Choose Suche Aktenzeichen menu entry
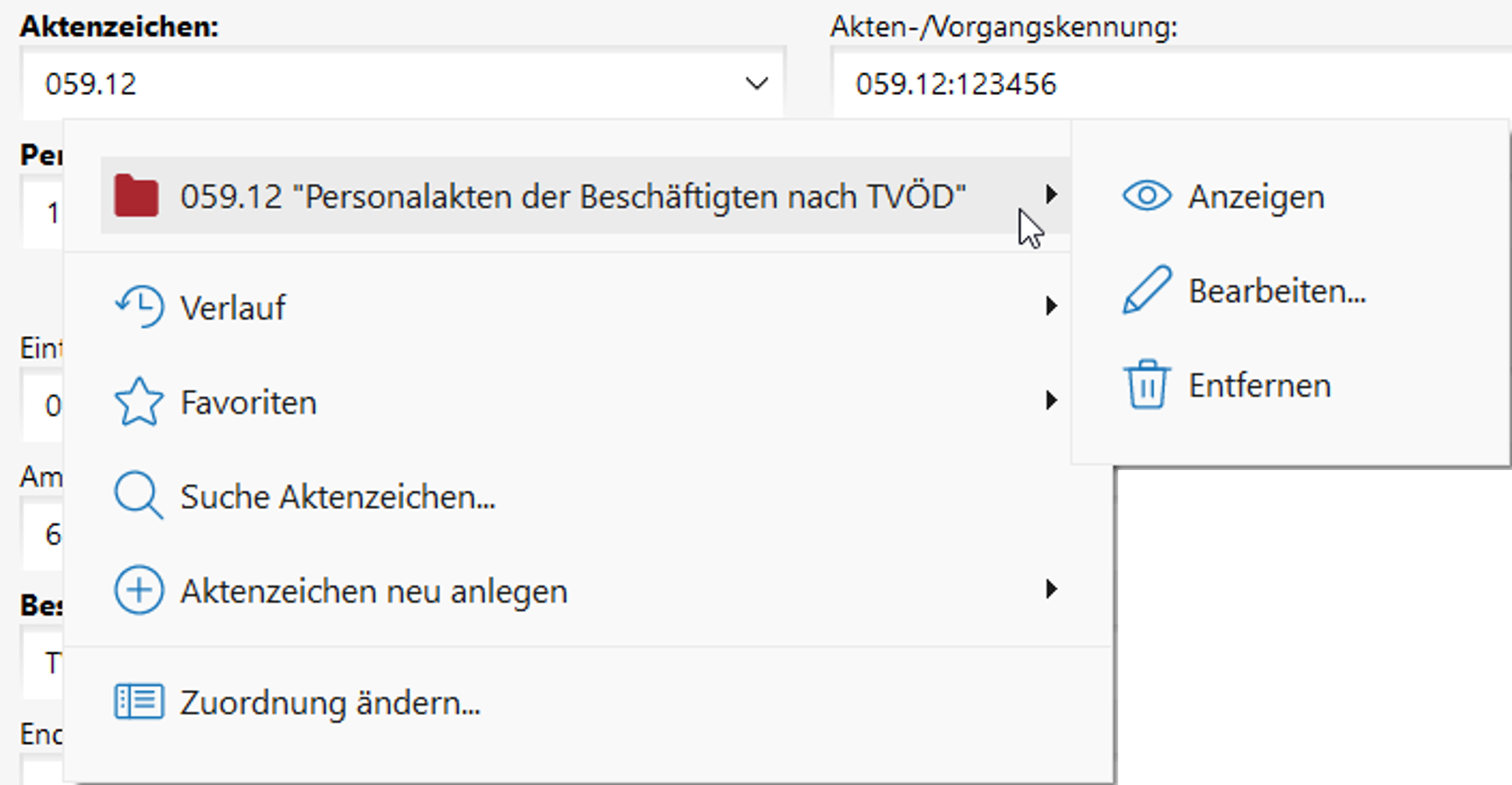1512x785 pixels. click(x=338, y=497)
